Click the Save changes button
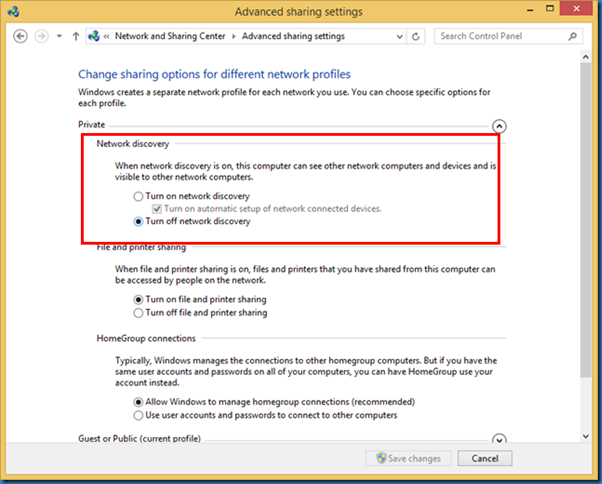 pyautogui.click(x=408, y=458)
